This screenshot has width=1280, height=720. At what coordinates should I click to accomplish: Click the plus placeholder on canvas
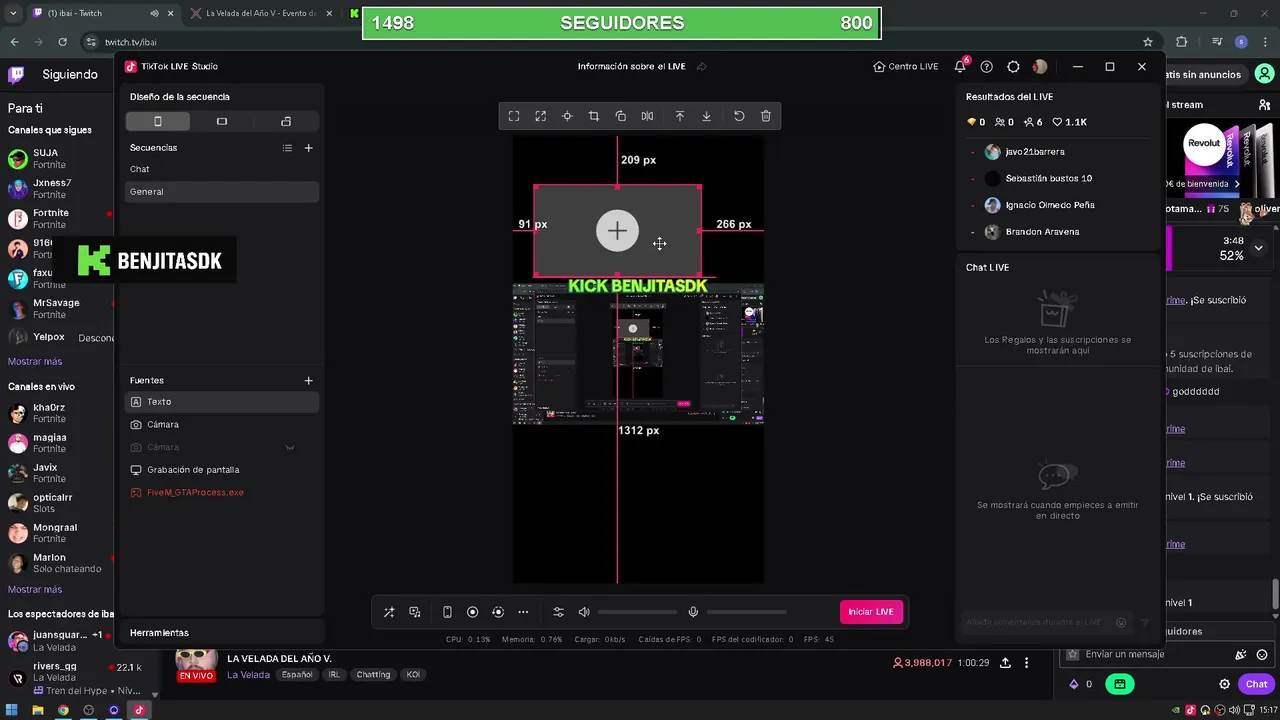(617, 231)
